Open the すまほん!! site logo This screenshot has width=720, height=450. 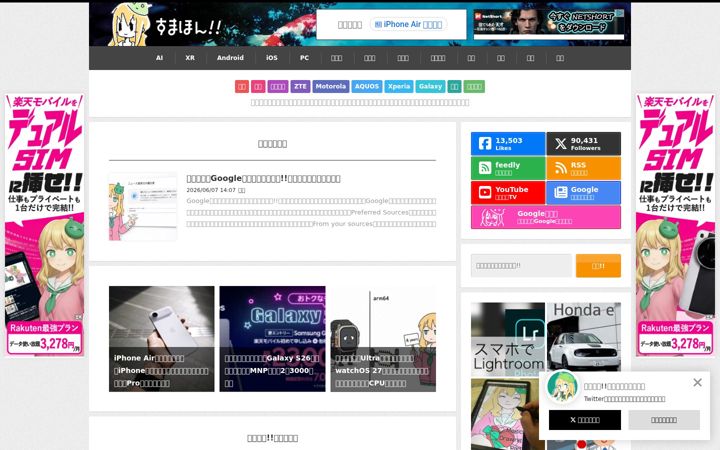[165, 25]
